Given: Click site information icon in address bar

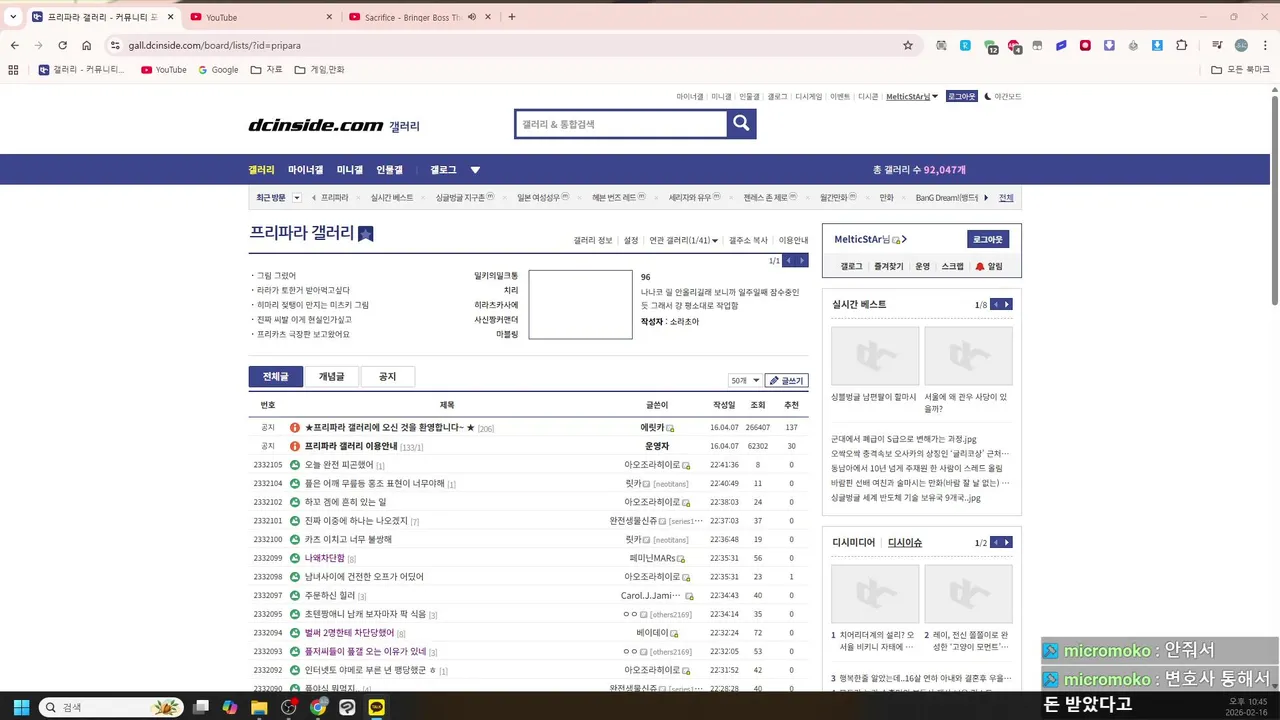Looking at the screenshot, I should [x=116, y=45].
